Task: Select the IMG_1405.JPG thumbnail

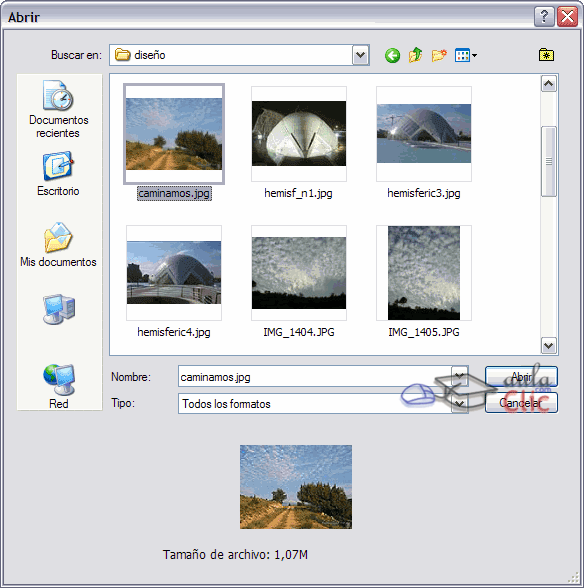Action: pos(424,273)
